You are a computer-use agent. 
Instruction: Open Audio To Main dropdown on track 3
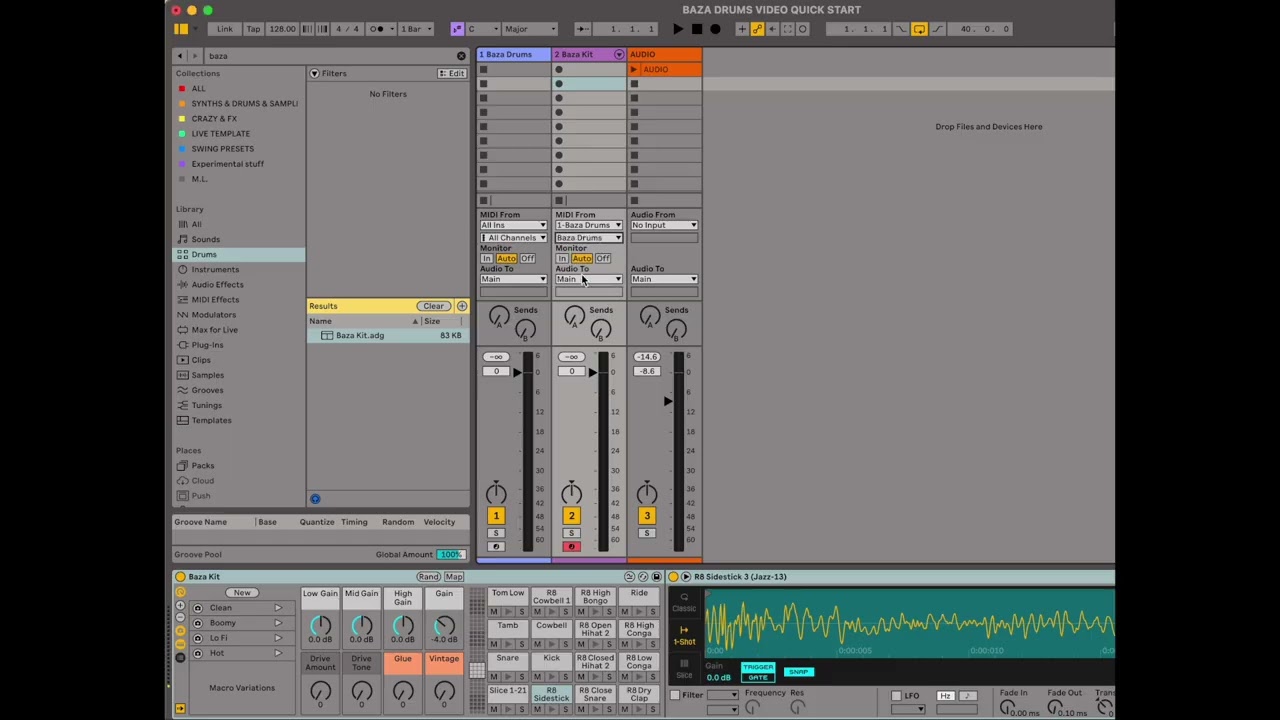click(664, 279)
